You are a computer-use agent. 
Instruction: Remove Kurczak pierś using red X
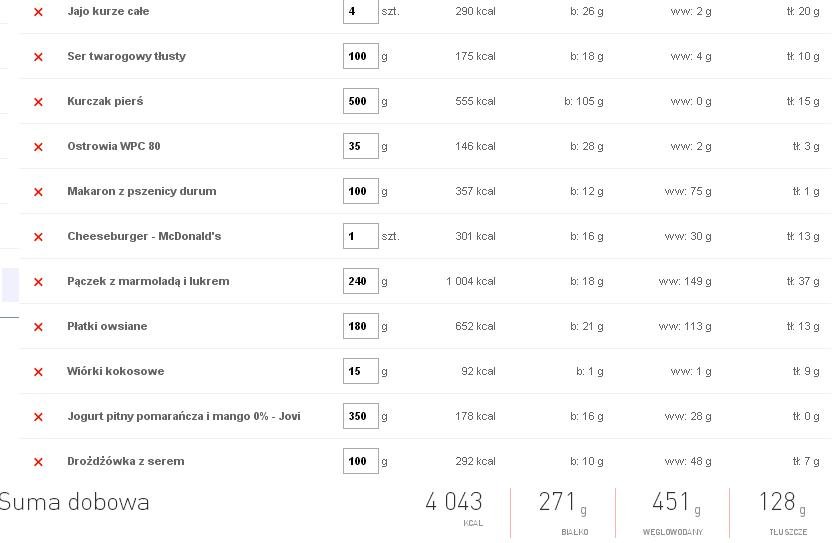38,102
